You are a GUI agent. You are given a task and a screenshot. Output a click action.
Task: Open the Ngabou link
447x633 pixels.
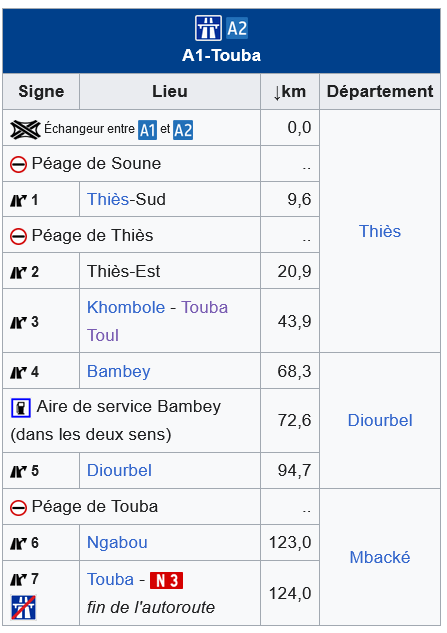tap(118, 543)
